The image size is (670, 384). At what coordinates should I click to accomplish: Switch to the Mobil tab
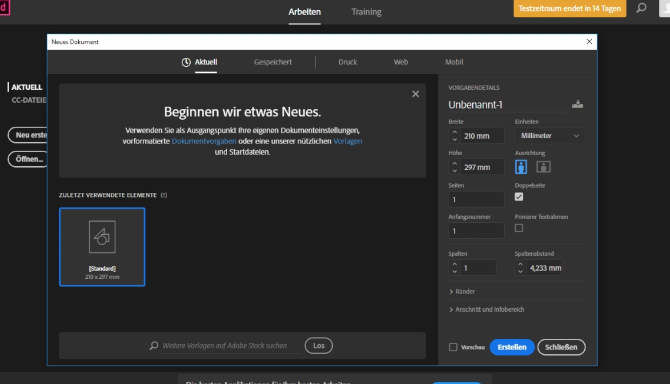coord(454,62)
